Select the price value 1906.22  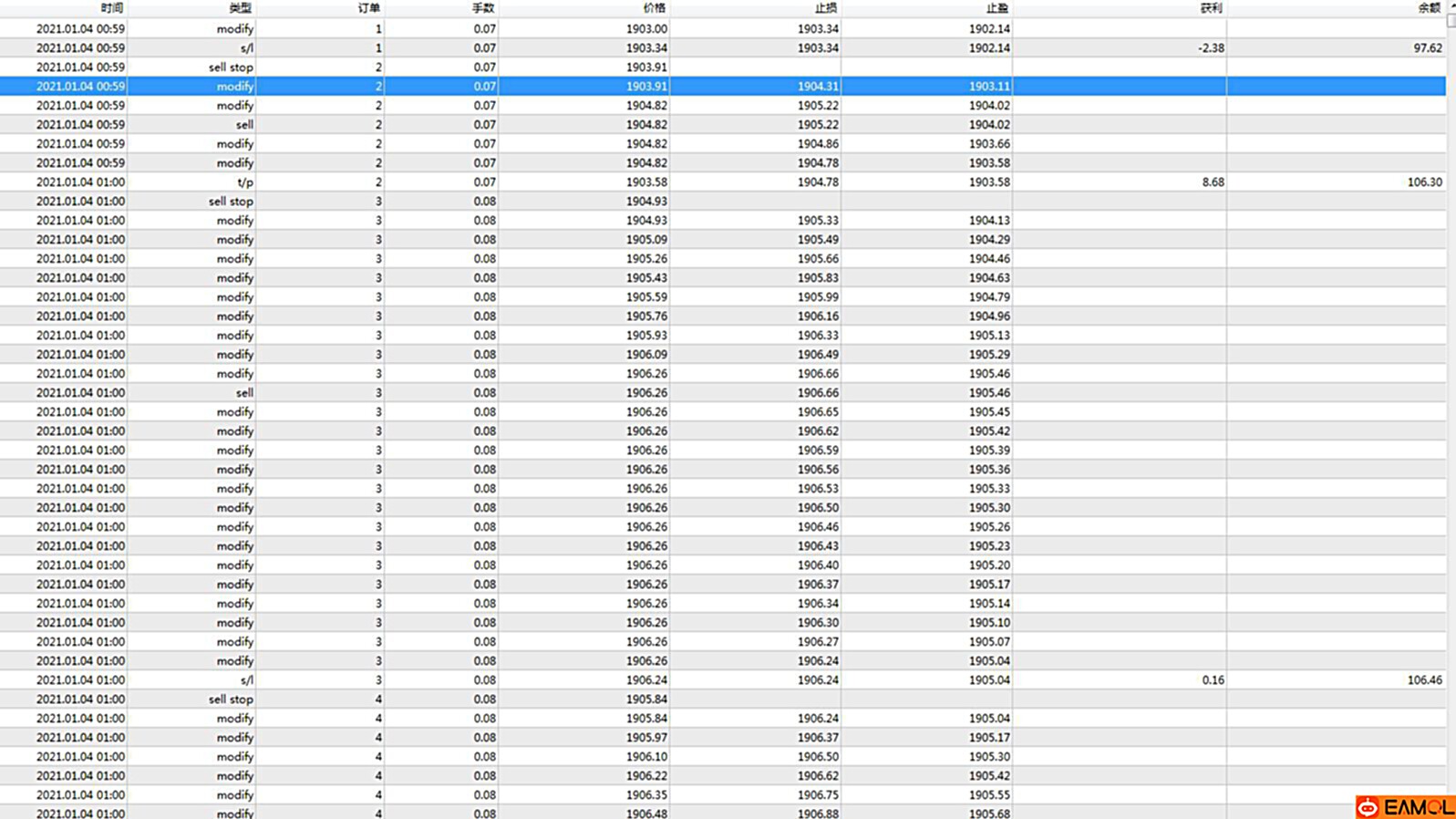[646, 776]
